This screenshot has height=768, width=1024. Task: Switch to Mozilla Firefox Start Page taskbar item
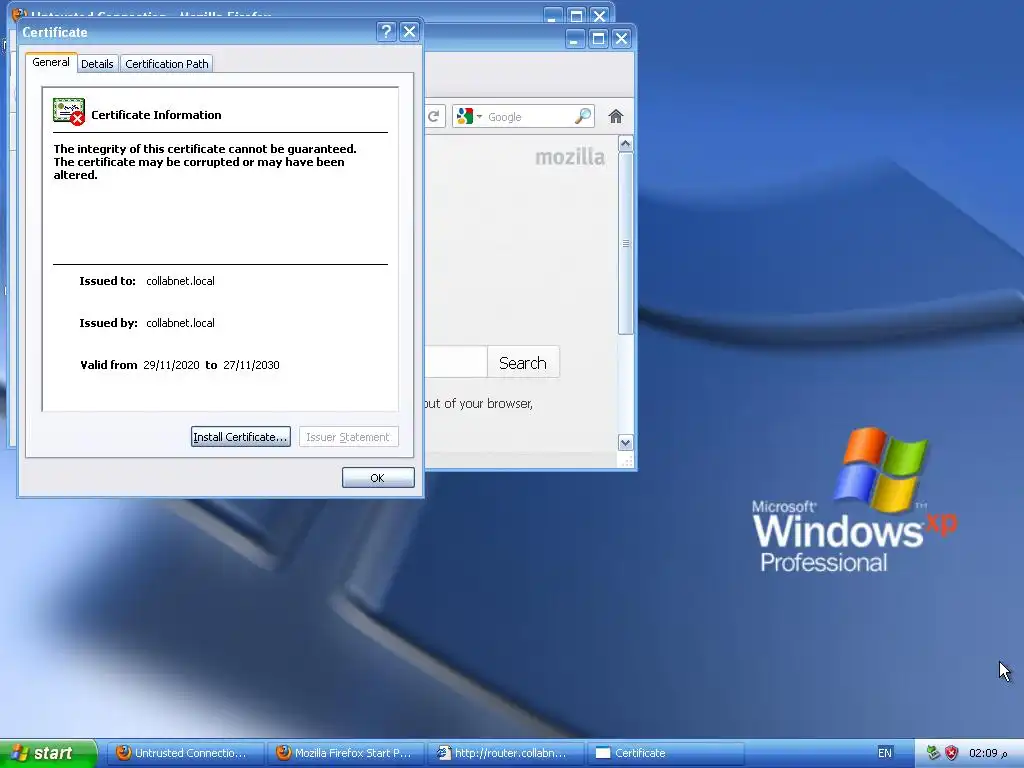coord(346,753)
